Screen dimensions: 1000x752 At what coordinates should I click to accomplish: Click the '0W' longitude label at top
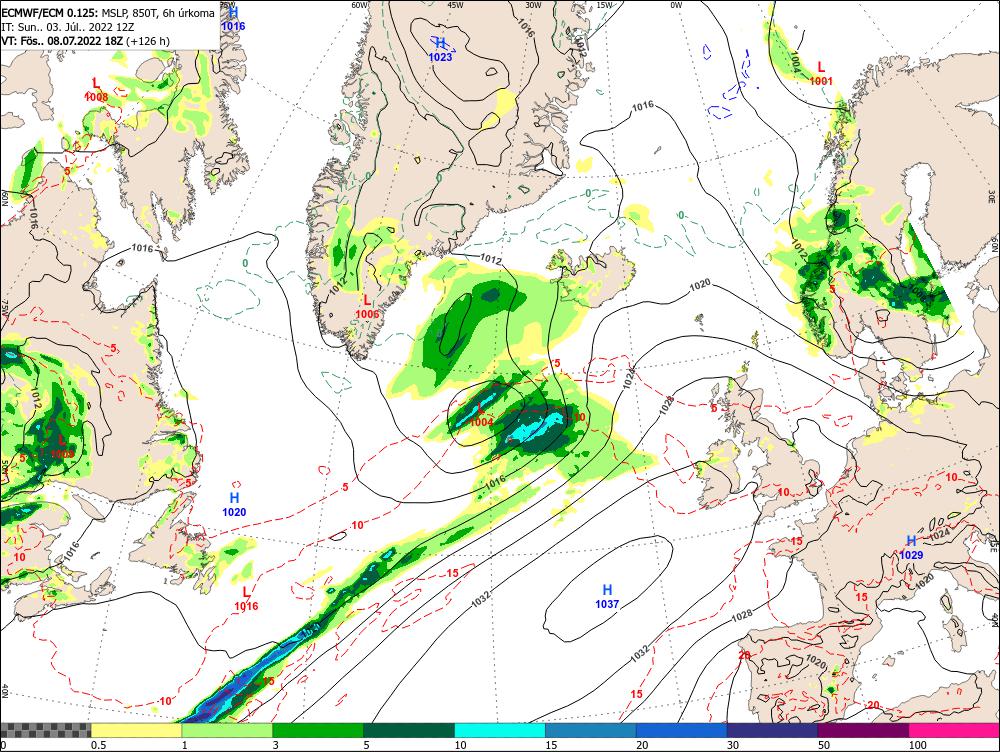click(676, 4)
